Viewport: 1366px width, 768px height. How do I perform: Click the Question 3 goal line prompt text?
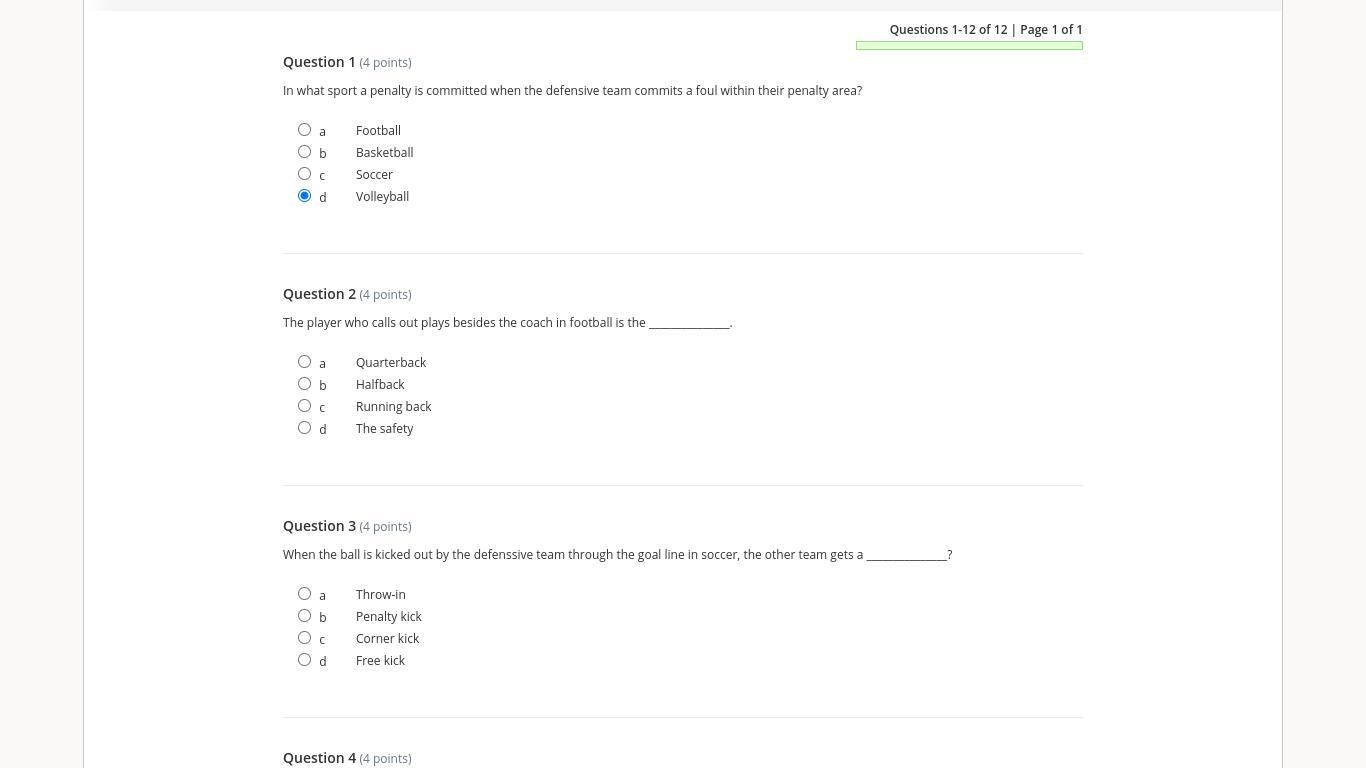point(617,555)
